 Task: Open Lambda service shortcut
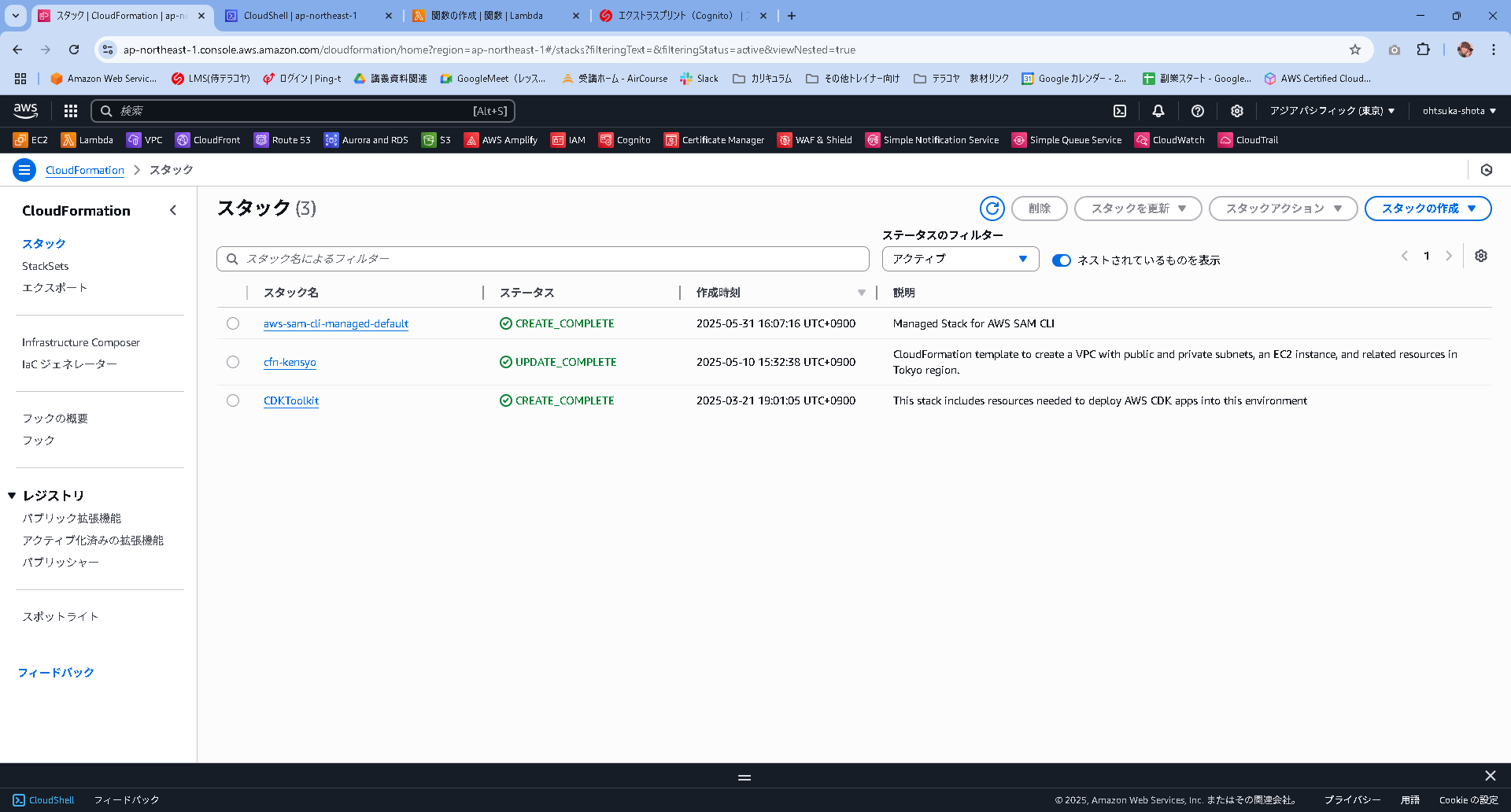[x=87, y=140]
